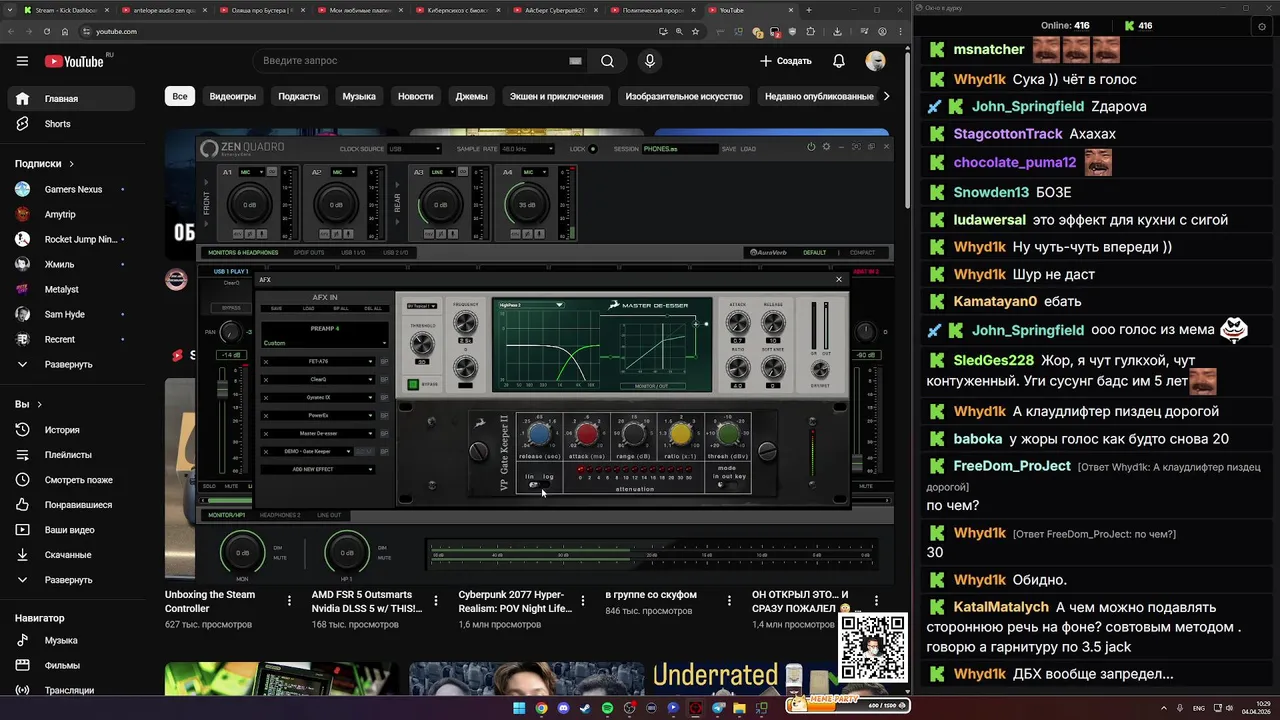
Task: Open A3 LINE input type dropdown
Action: pos(443,172)
